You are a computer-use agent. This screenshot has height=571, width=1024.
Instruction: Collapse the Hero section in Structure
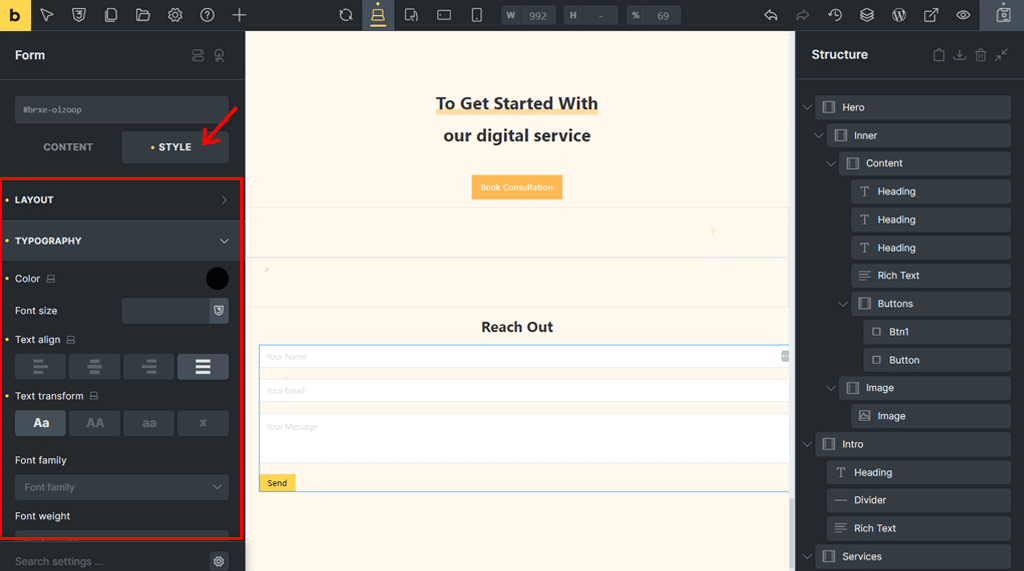tap(807, 107)
